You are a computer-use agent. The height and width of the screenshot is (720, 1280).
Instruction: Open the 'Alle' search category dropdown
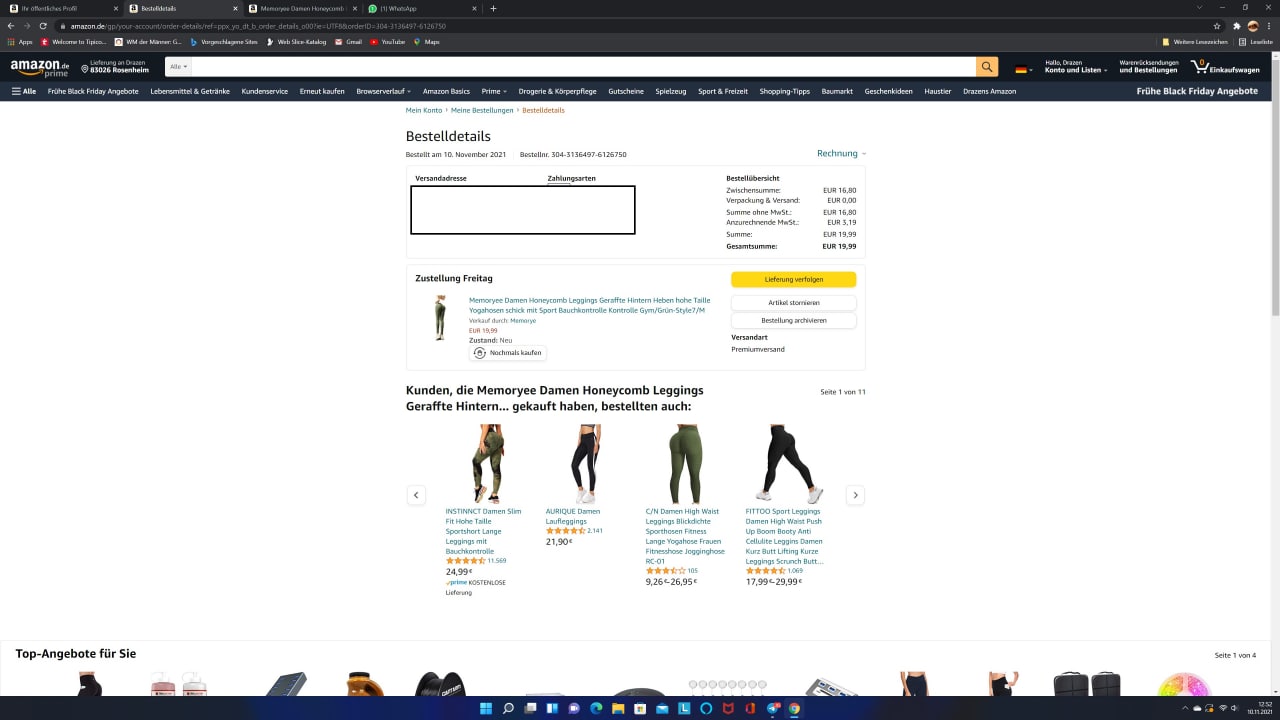[178, 67]
